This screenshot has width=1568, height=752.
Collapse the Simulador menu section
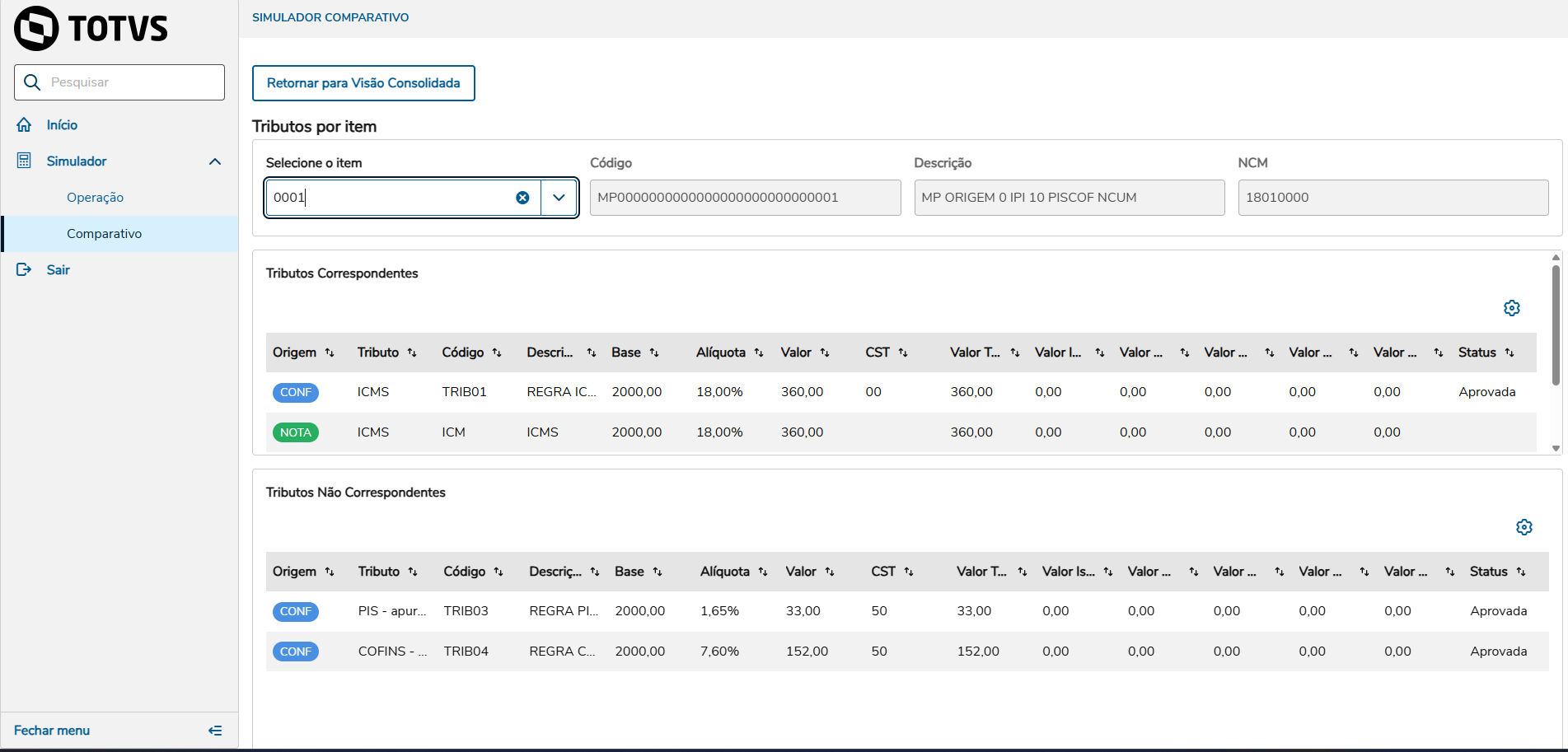(215, 161)
